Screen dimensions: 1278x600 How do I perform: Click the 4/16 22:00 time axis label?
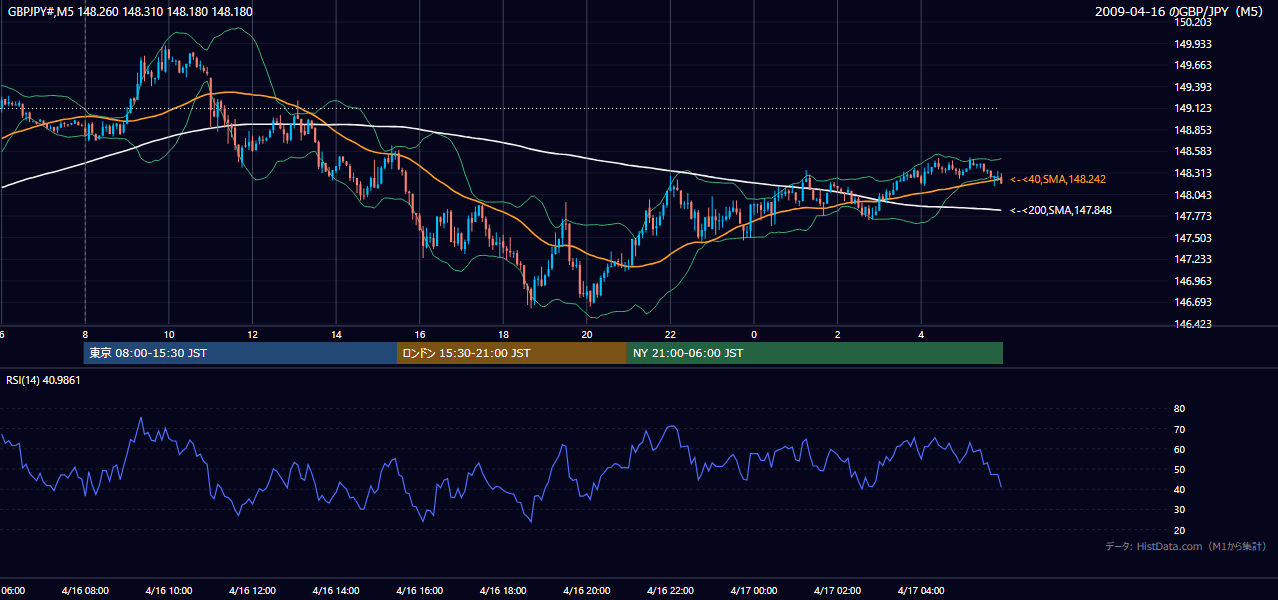[670, 590]
